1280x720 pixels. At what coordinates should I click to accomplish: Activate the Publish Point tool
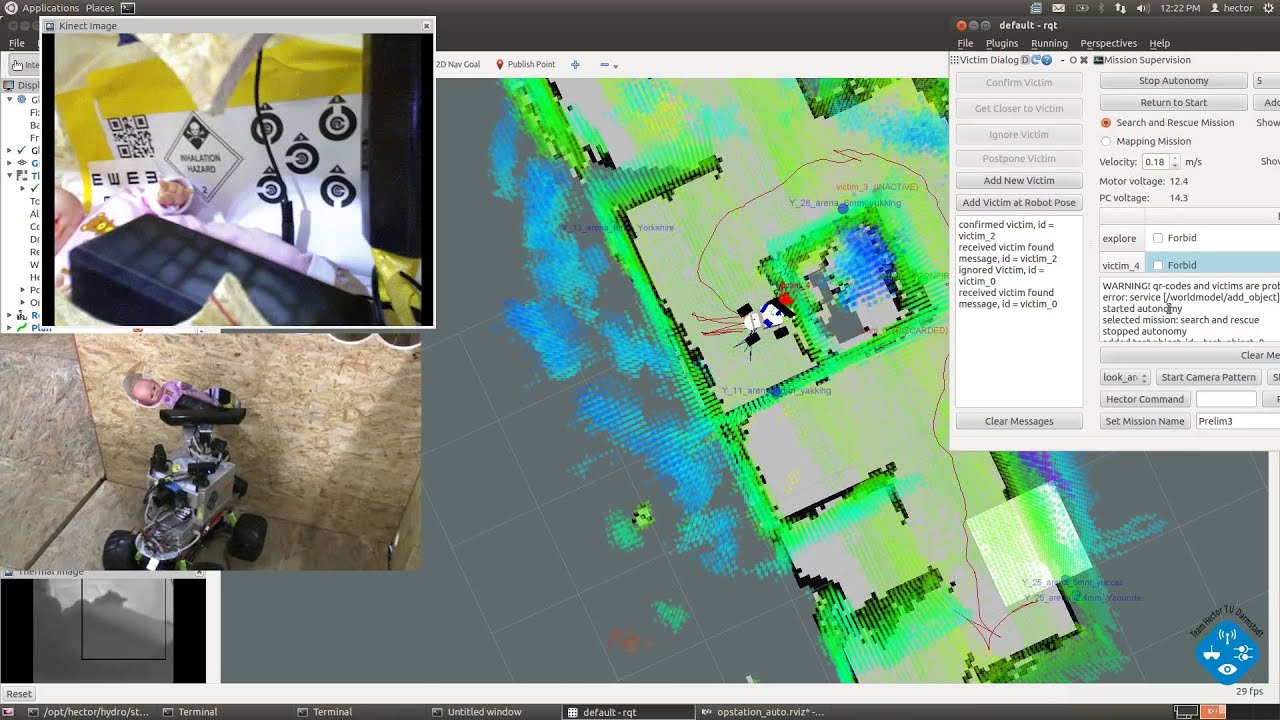[525, 64]
